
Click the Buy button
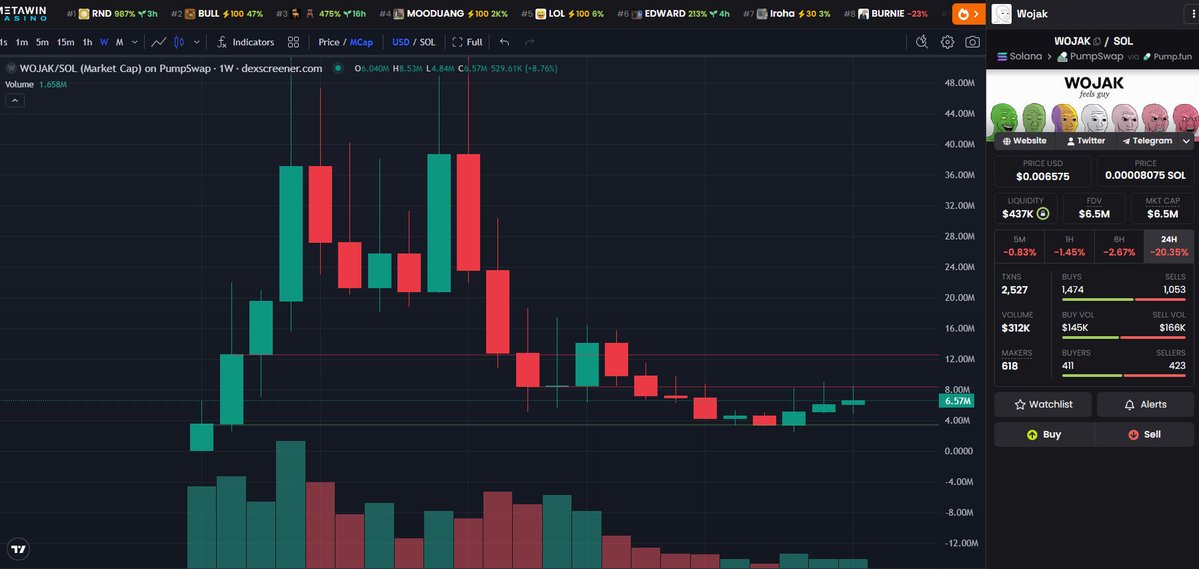click(1044, 434)
